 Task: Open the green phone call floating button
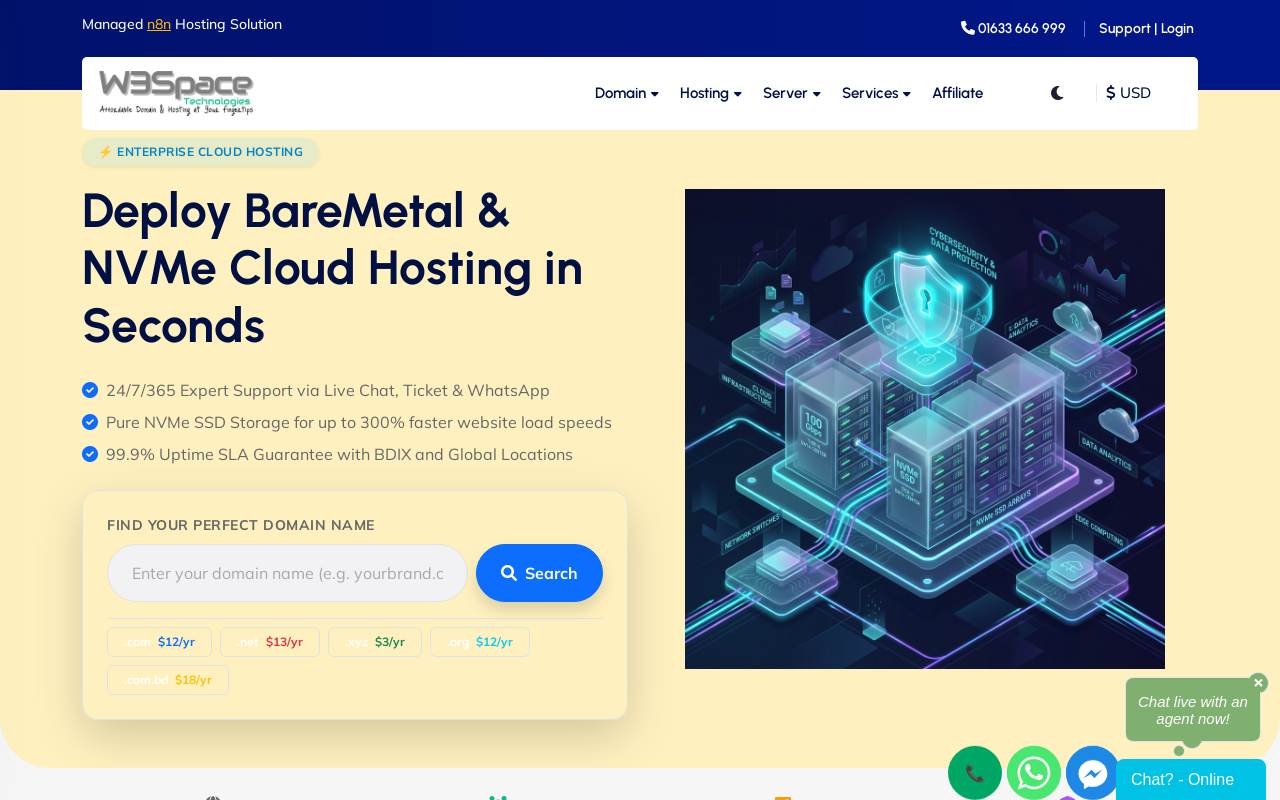(x=975, y=773)
